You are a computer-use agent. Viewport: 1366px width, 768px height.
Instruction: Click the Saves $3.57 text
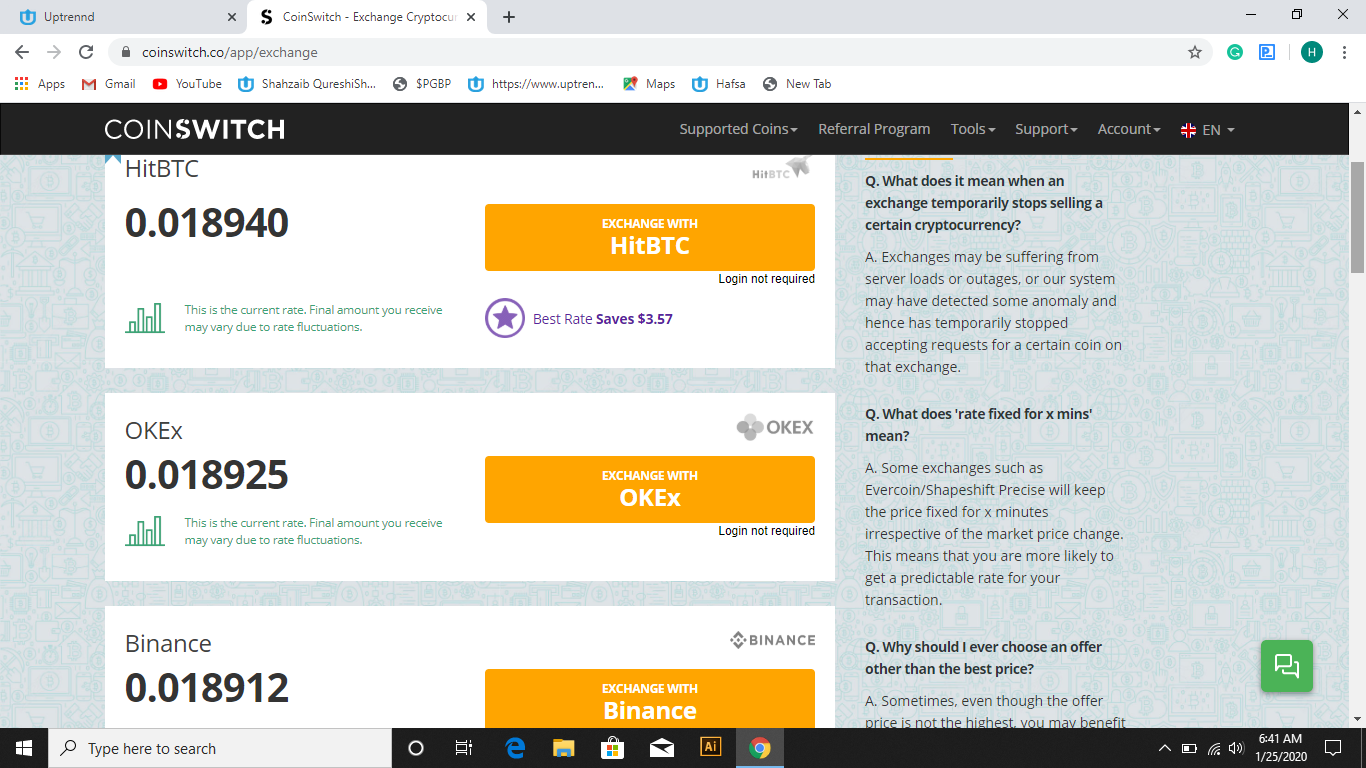634,319
